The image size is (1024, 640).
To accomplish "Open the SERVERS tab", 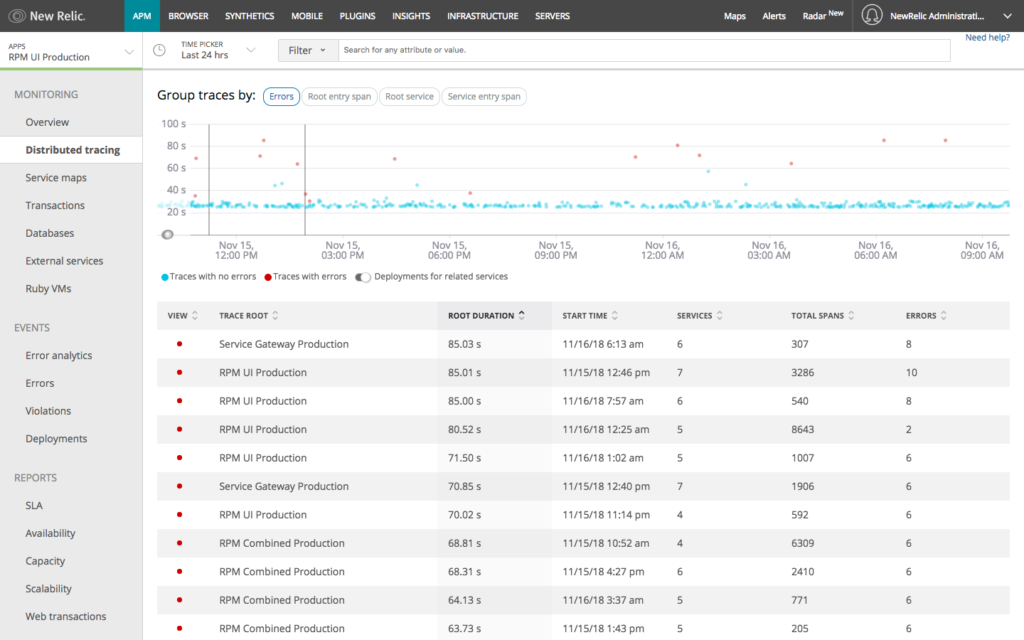I will click(x=552, y=16).
